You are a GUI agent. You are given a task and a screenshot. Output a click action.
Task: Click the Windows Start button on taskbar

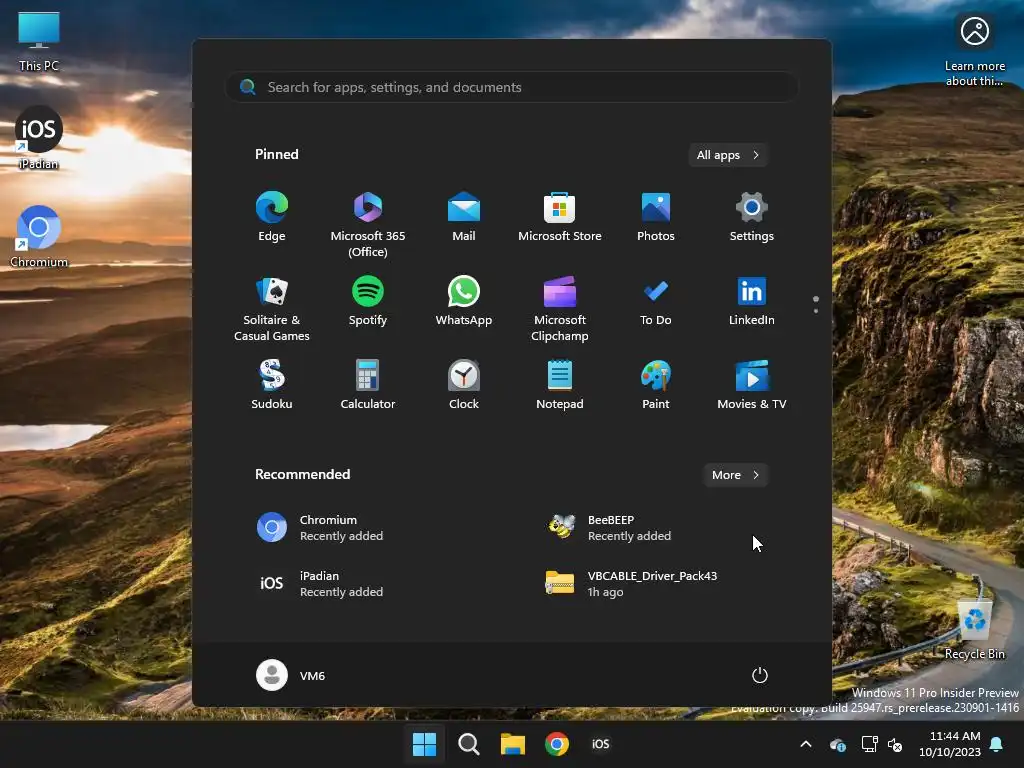(424, 744)
